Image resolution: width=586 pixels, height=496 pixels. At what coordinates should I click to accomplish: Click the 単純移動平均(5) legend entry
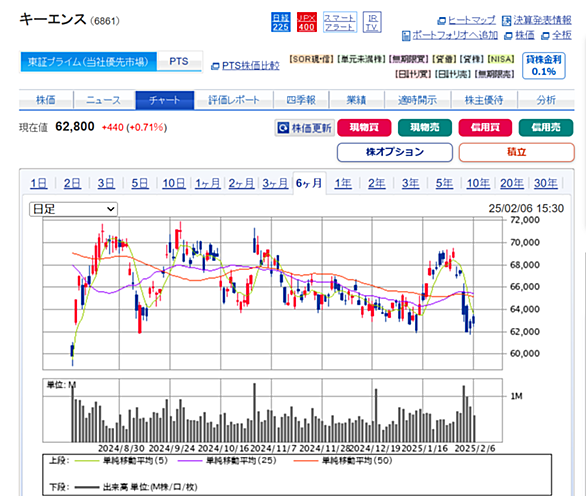coord(121,461)
